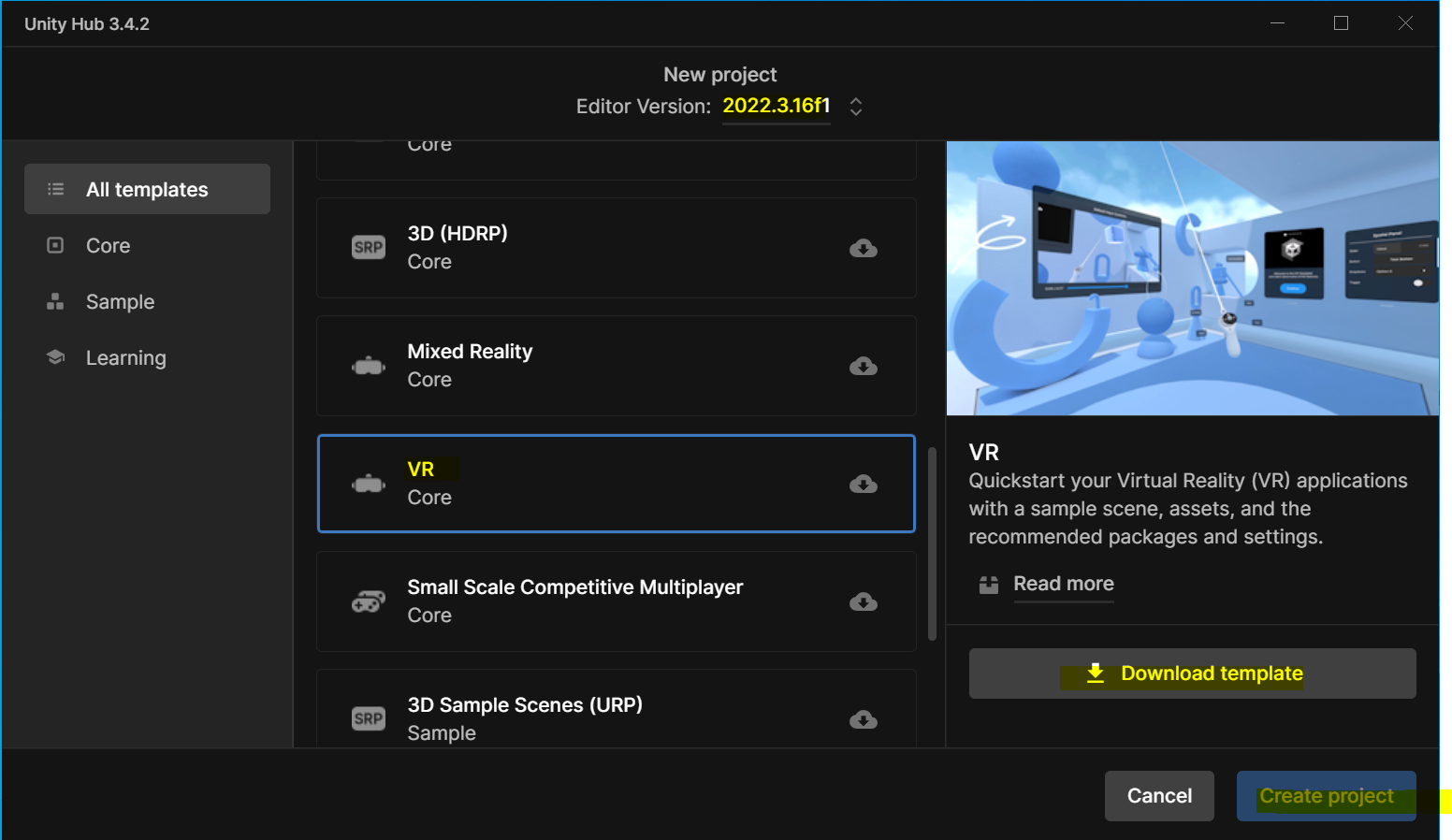Click the Small Scale Competitive Multiplayer gamepad icon
This screenshot has width=1452, height=840.
pos(369,601)
